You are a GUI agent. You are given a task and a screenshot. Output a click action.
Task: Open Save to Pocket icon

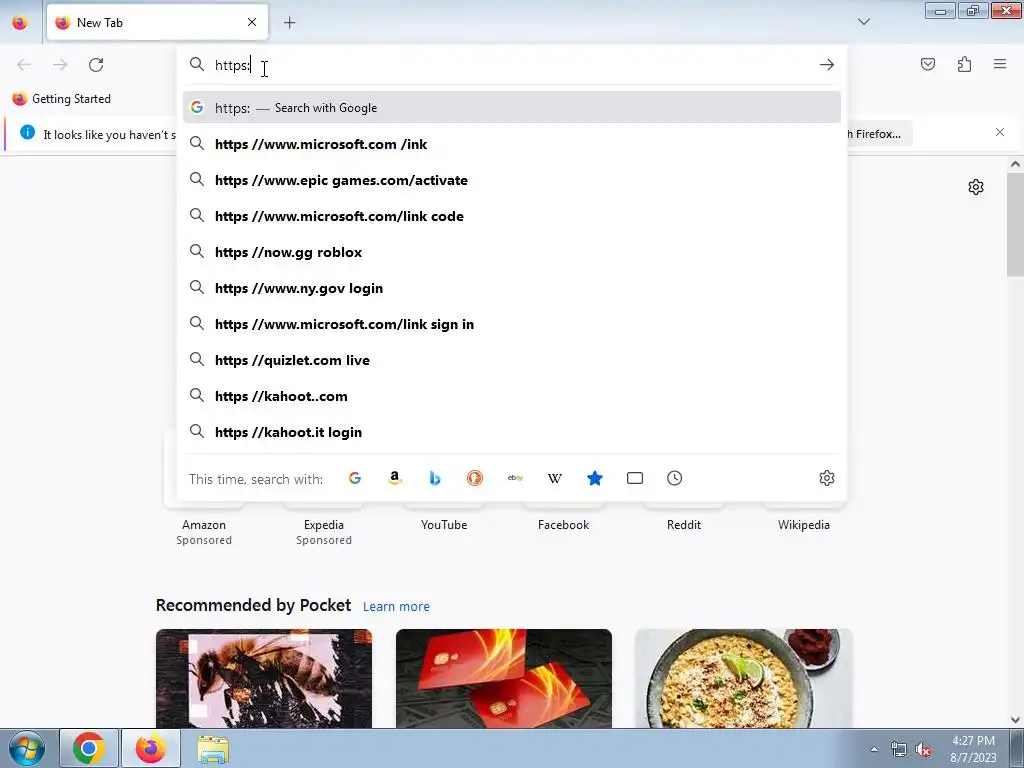click(928, 64)
